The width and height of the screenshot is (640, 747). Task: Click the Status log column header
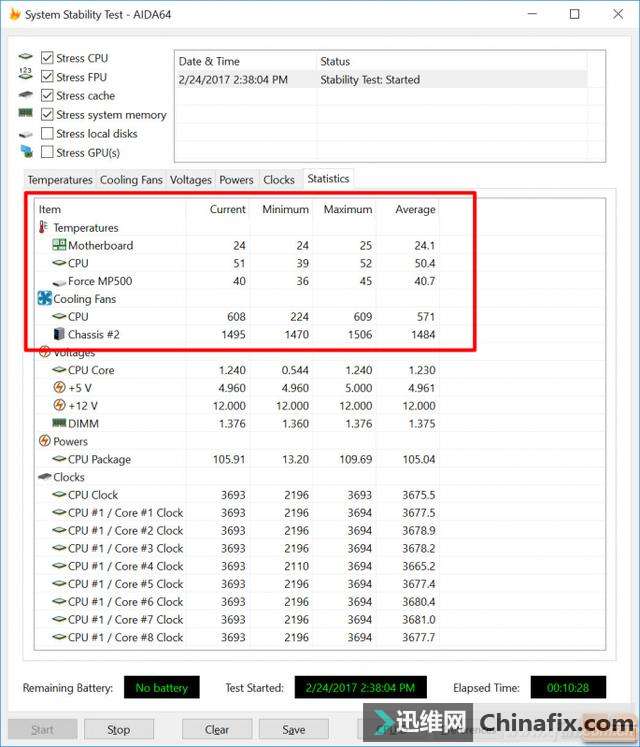(x=452, y=61)
